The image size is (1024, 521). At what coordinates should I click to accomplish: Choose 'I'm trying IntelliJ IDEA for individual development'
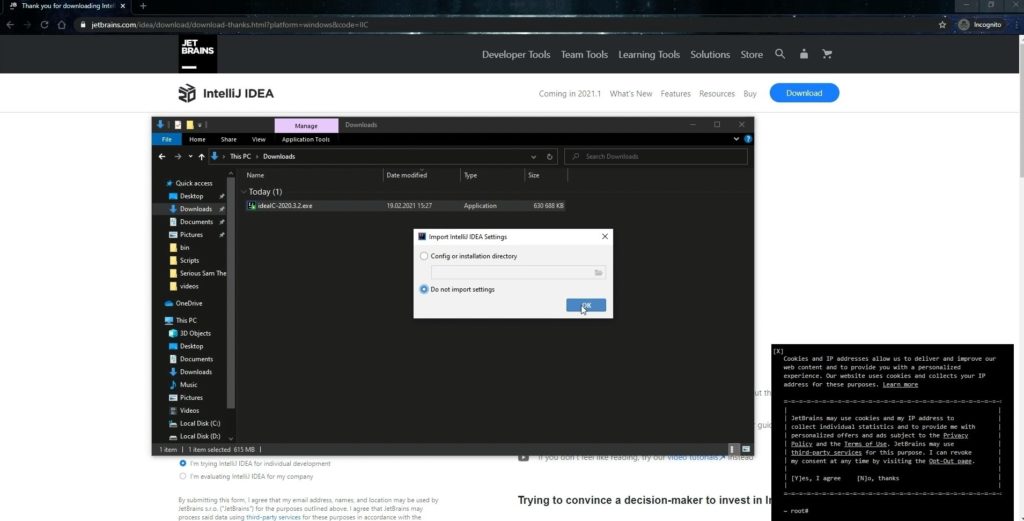point(183,464)
